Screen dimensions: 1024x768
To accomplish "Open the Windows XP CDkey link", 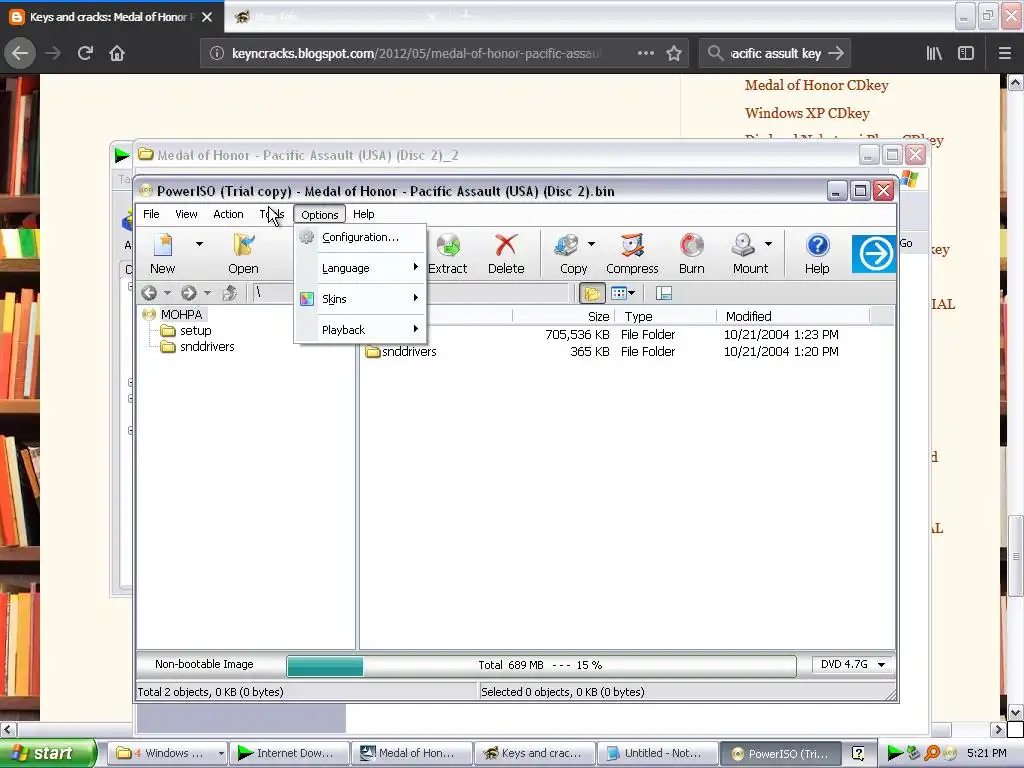I will point(807,113).
